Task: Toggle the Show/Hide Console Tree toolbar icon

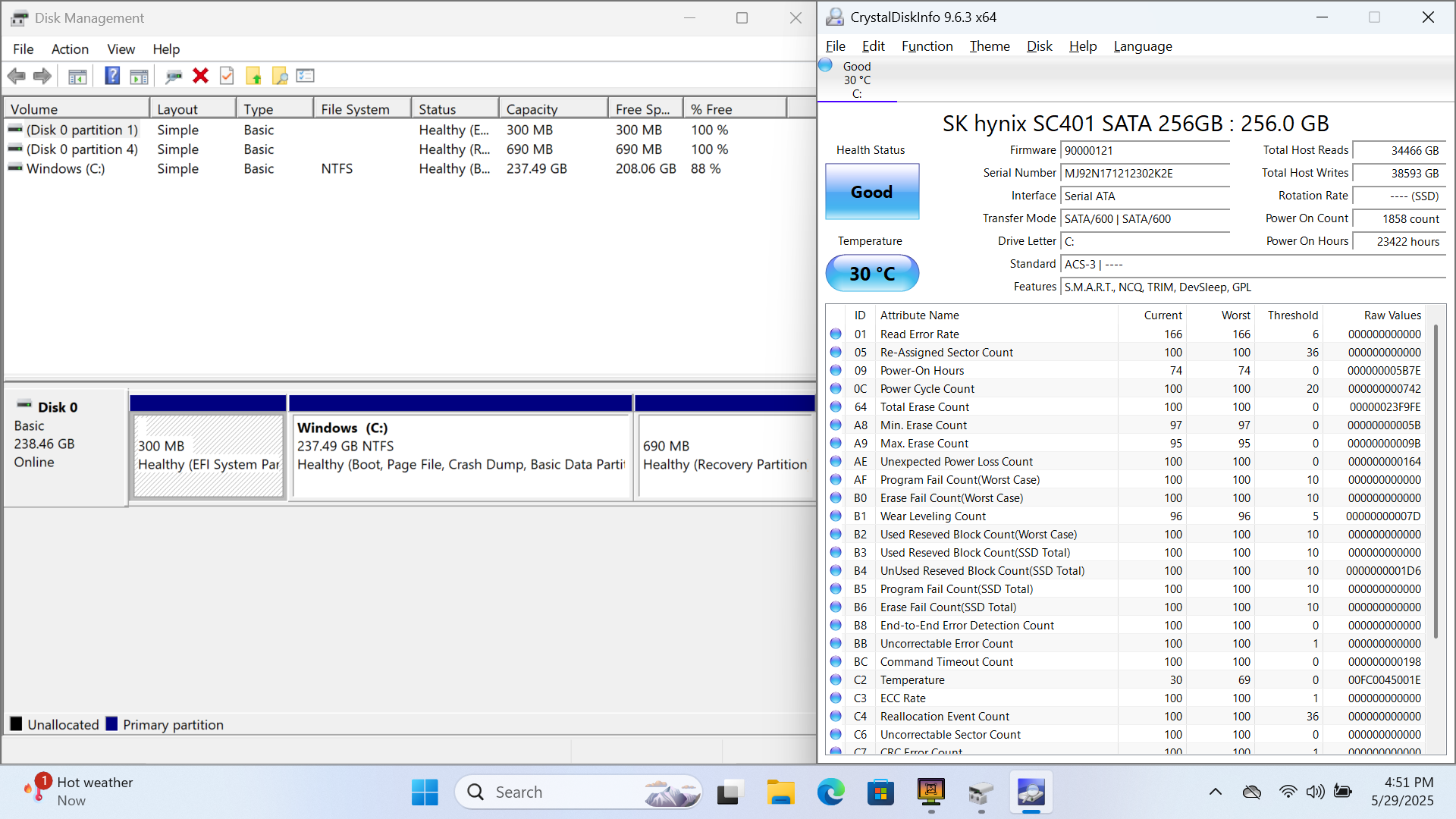Action: (77, 76)
